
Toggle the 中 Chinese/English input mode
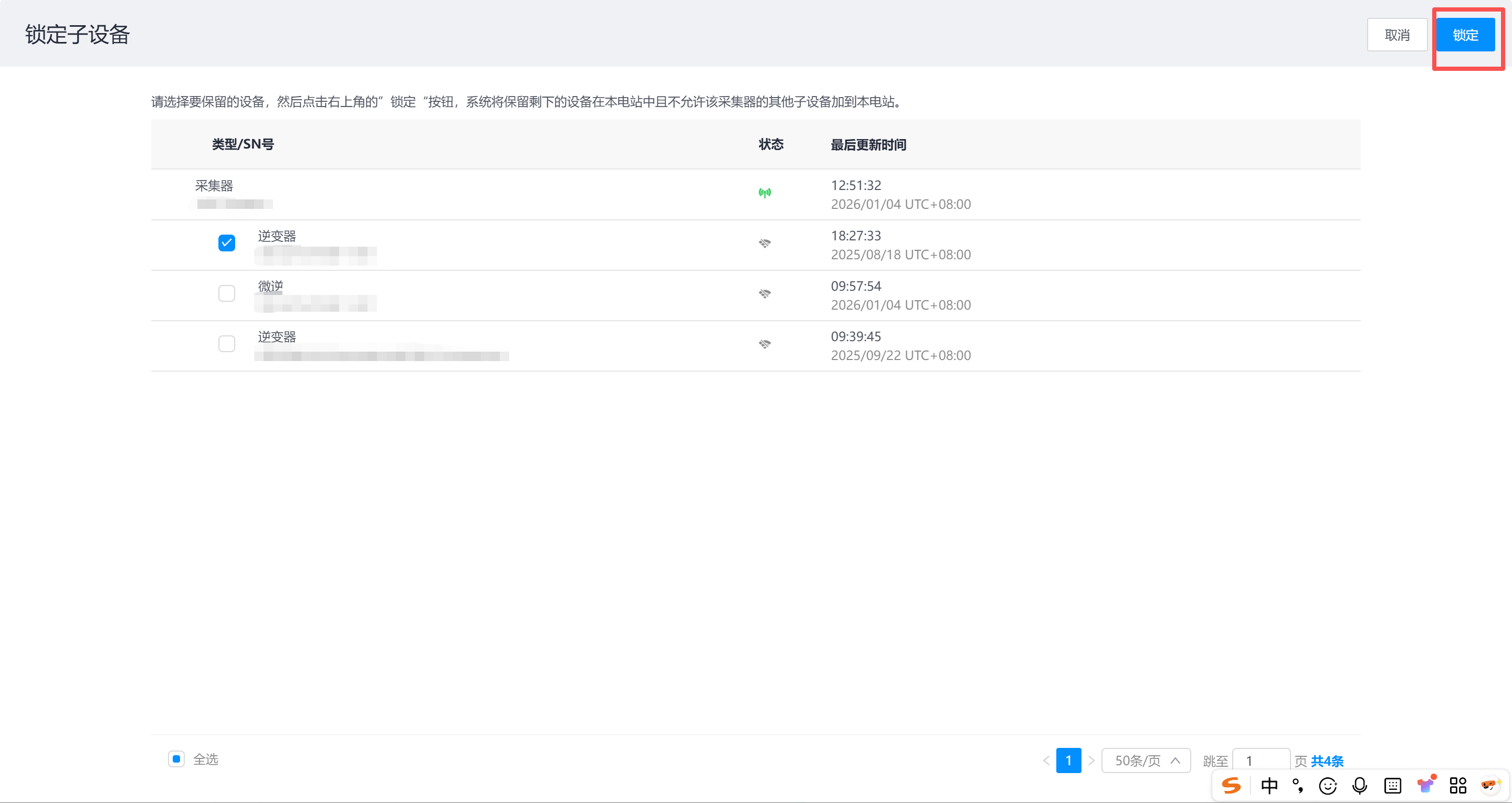pyautogui.click(x=1269, y=785)
